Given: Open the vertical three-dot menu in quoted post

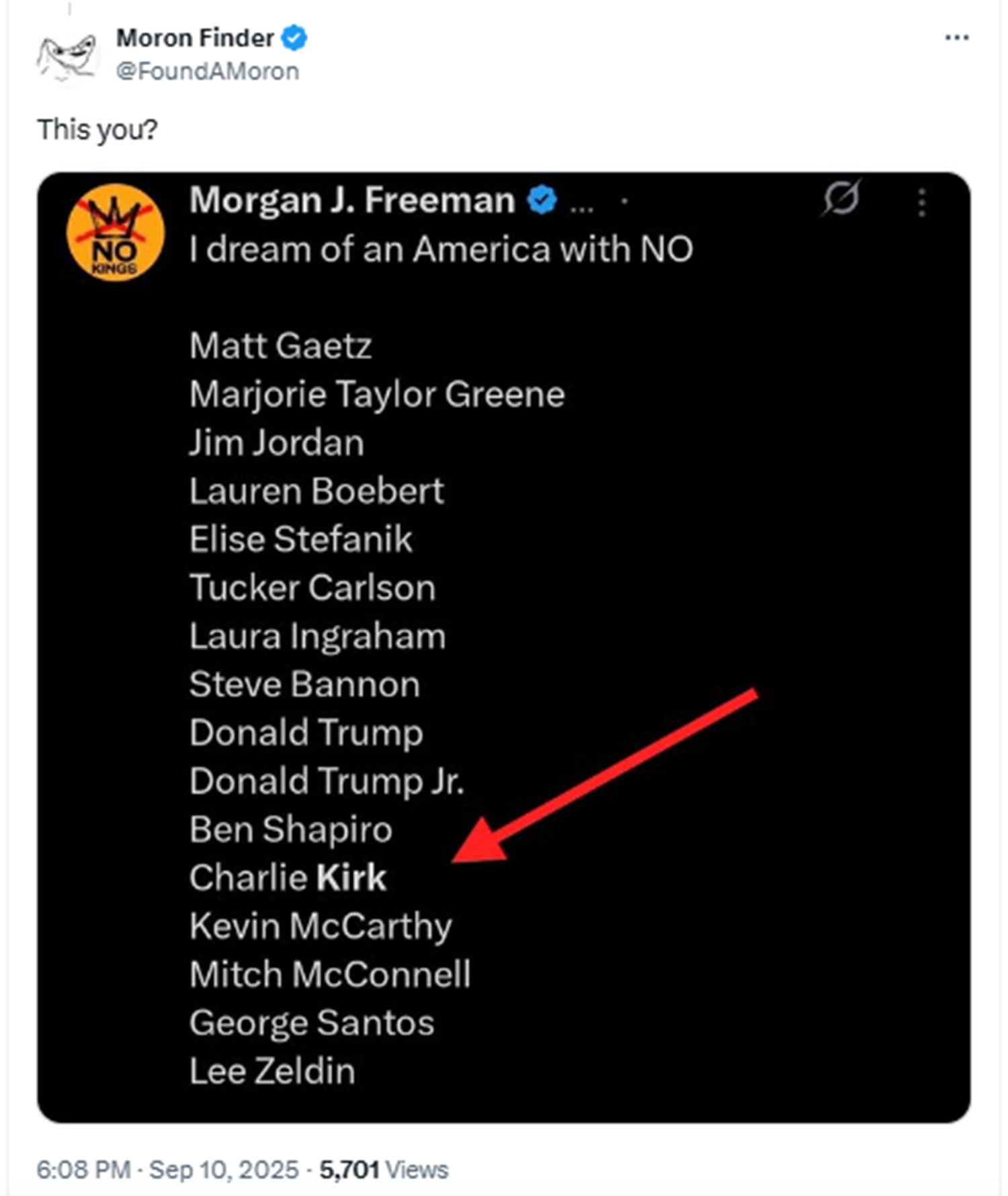Looking at the screenshot, I should pyautogui.click(x=921, y=202).
